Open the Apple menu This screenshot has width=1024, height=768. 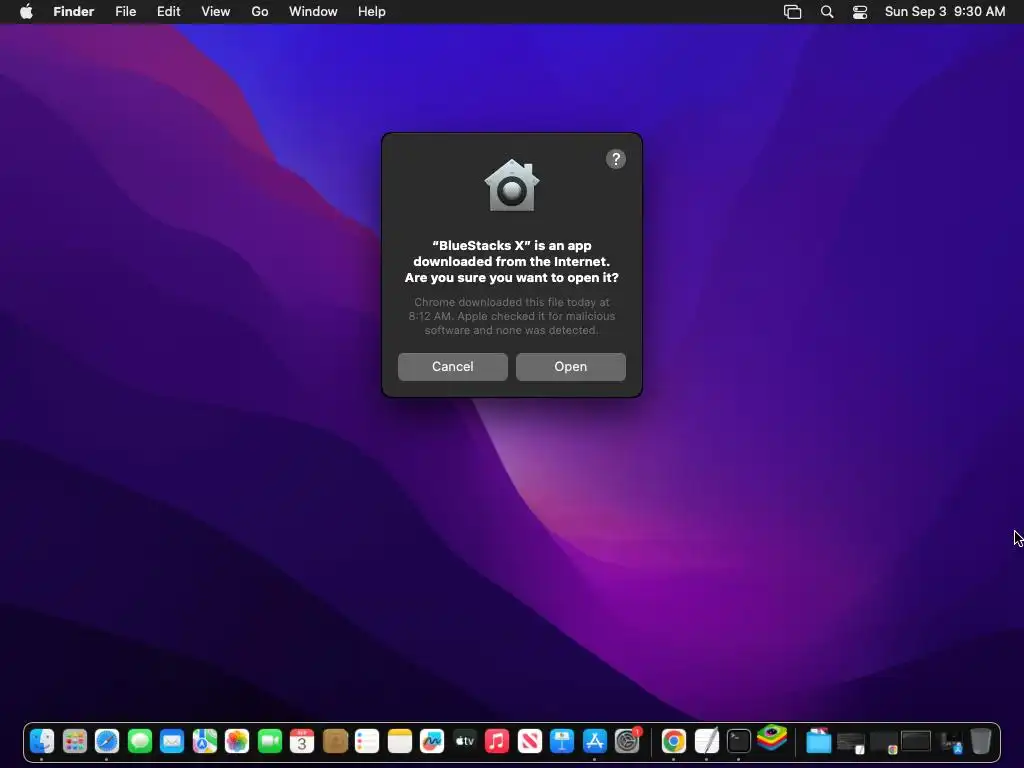click(x=26, y=12)
